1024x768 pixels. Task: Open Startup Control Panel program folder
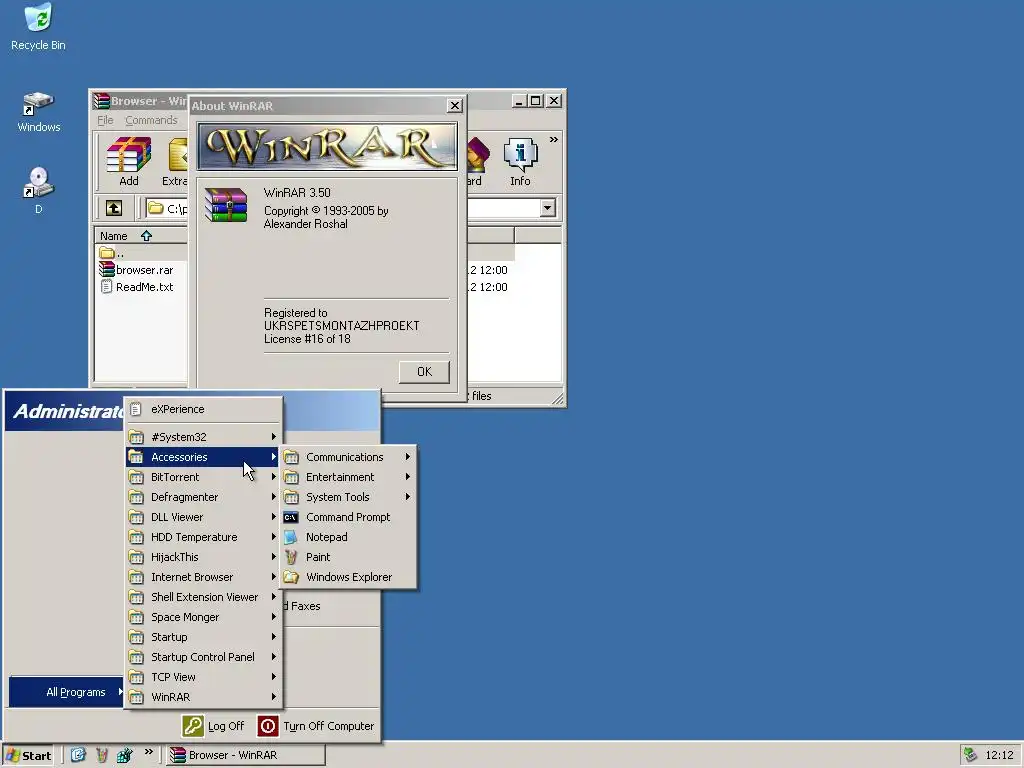(x=203, y=657)
